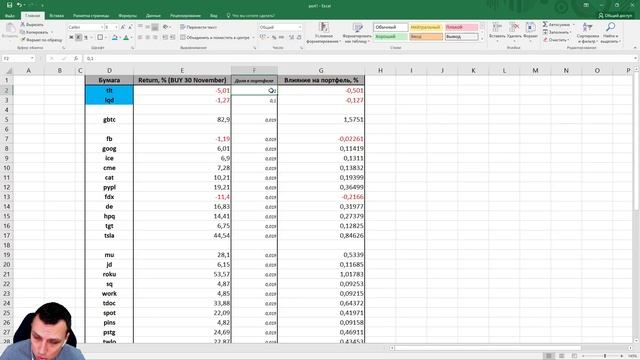Viewport: 640px width, 360px height.
Task: Apply font color A icon
Action: click(x=126, y=38)
